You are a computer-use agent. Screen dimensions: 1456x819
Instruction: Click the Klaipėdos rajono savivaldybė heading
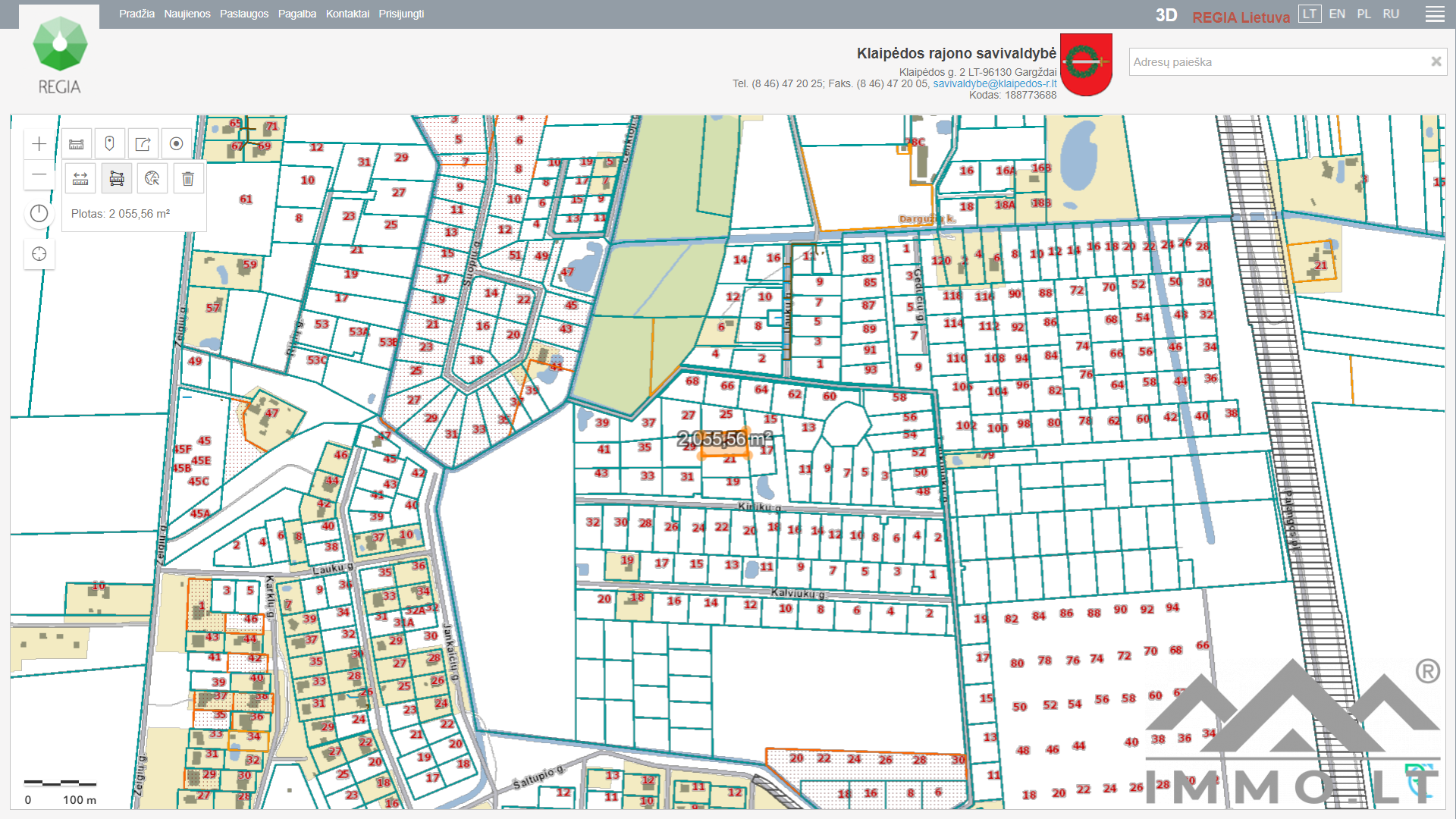[956, 53]
